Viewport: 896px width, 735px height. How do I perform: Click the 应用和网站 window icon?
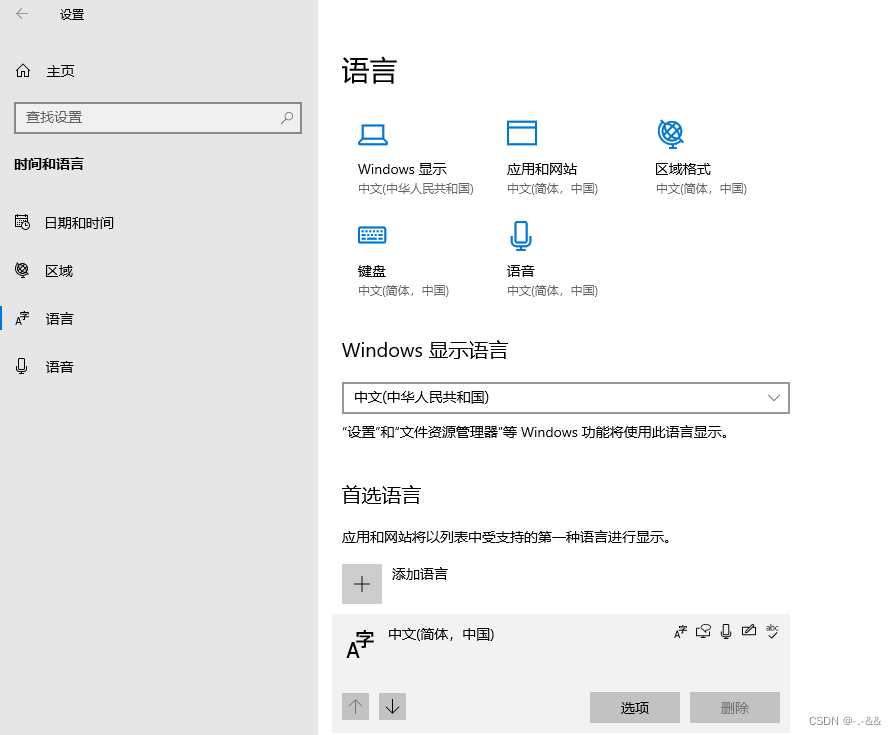522,133
